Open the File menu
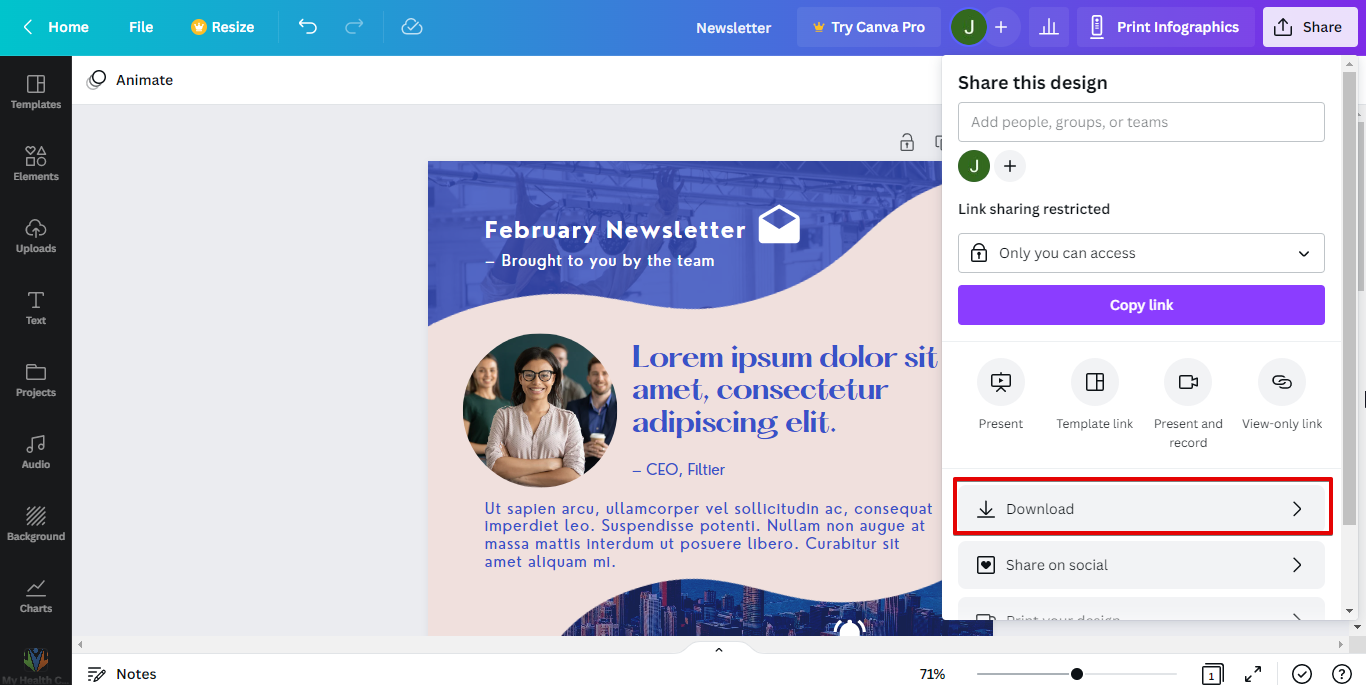Viewport: 1366px width, 685px height. [140, 27]
